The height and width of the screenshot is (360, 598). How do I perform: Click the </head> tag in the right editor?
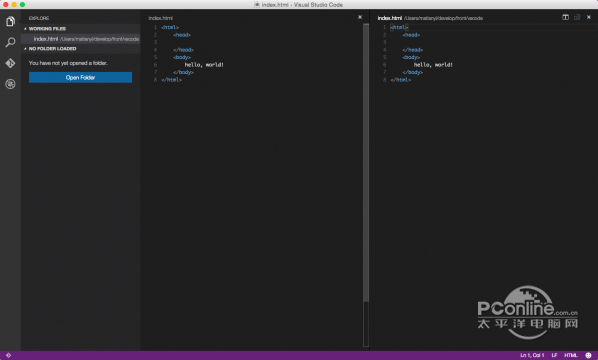click(413, 50)
